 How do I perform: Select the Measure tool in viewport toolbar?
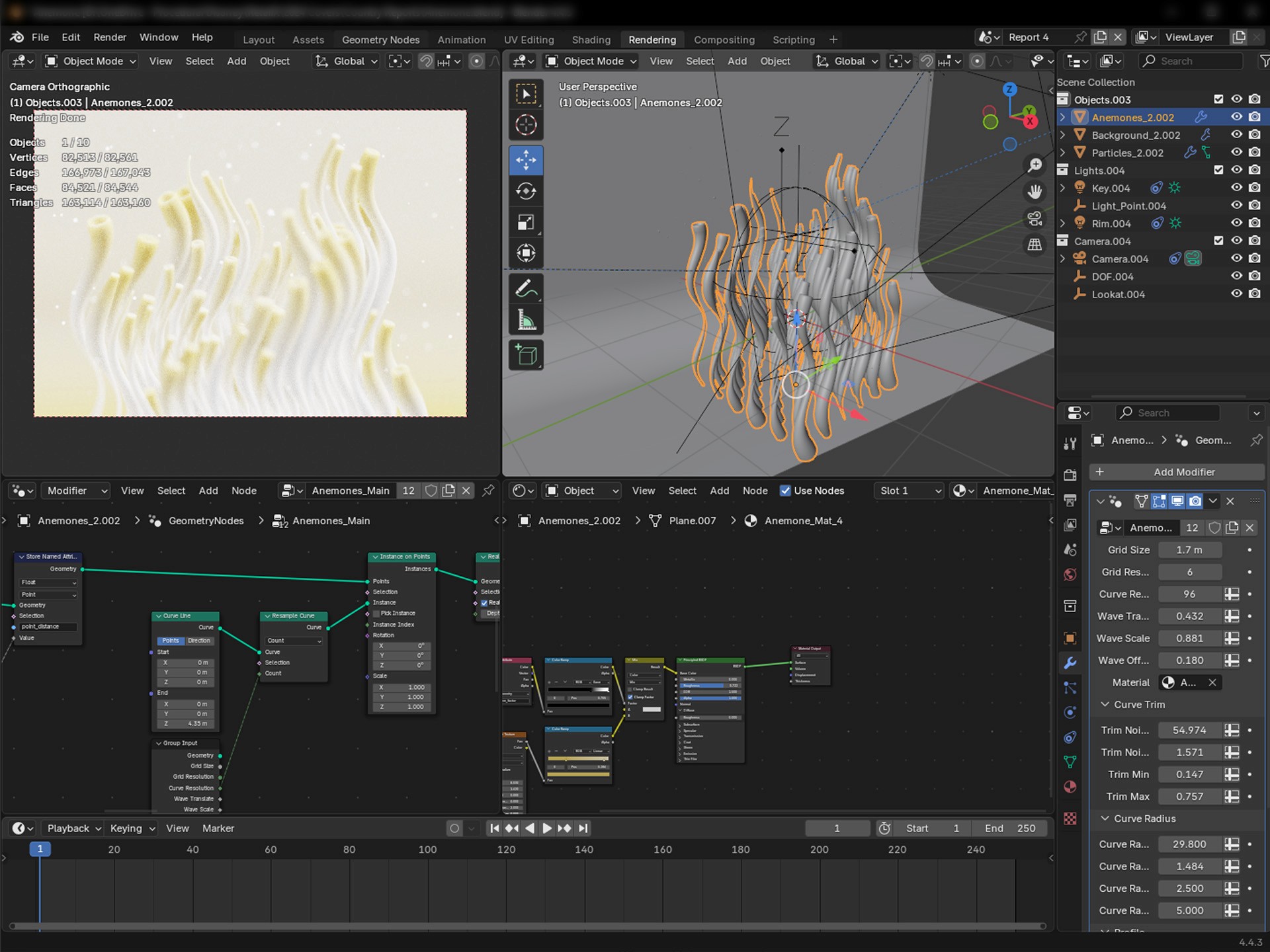(x=526, y=321)
